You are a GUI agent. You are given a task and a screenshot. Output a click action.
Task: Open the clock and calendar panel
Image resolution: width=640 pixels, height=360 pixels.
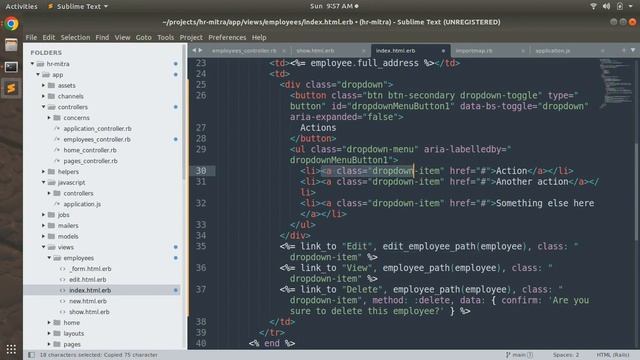click(x=334, y=6)
